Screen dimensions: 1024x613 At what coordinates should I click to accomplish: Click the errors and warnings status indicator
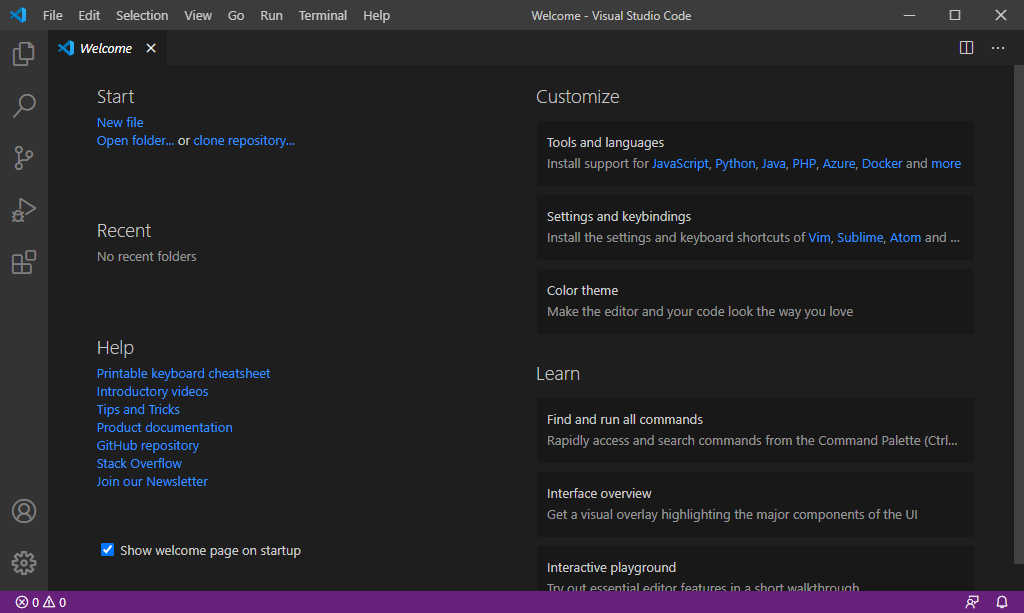[40, 602]
